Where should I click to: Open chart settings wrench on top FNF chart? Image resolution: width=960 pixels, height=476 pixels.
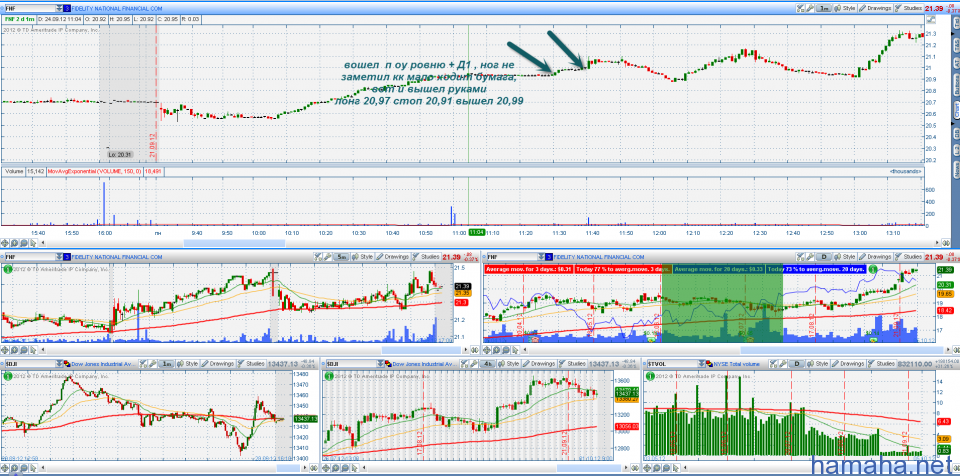810,8
